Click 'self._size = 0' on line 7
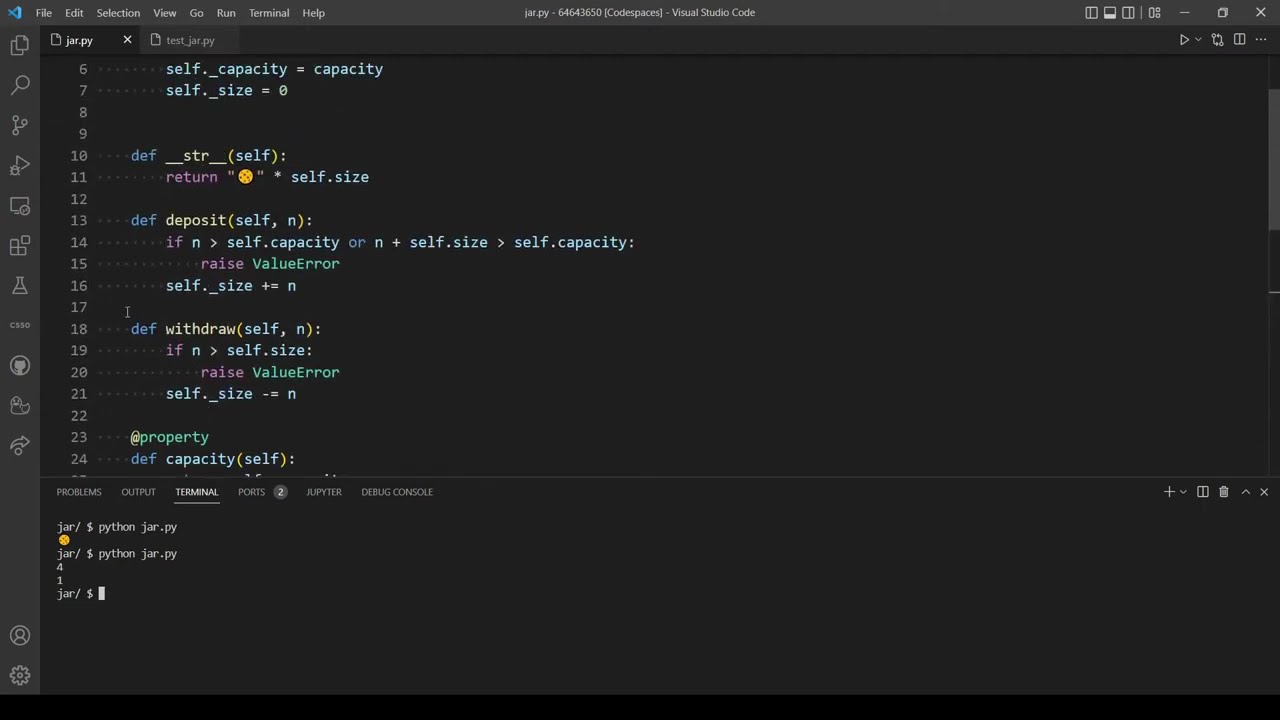Screen dimensions: 1280x720 pos(227,90)
